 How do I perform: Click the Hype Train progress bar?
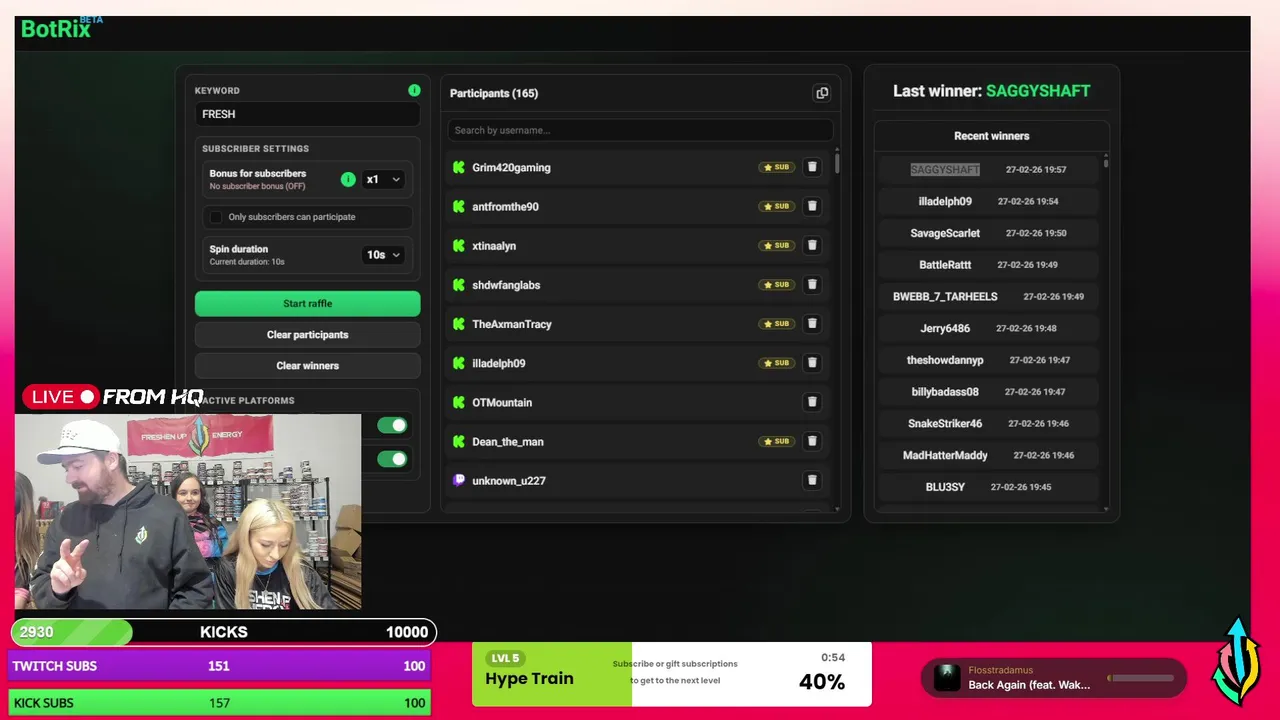(672, 674)
